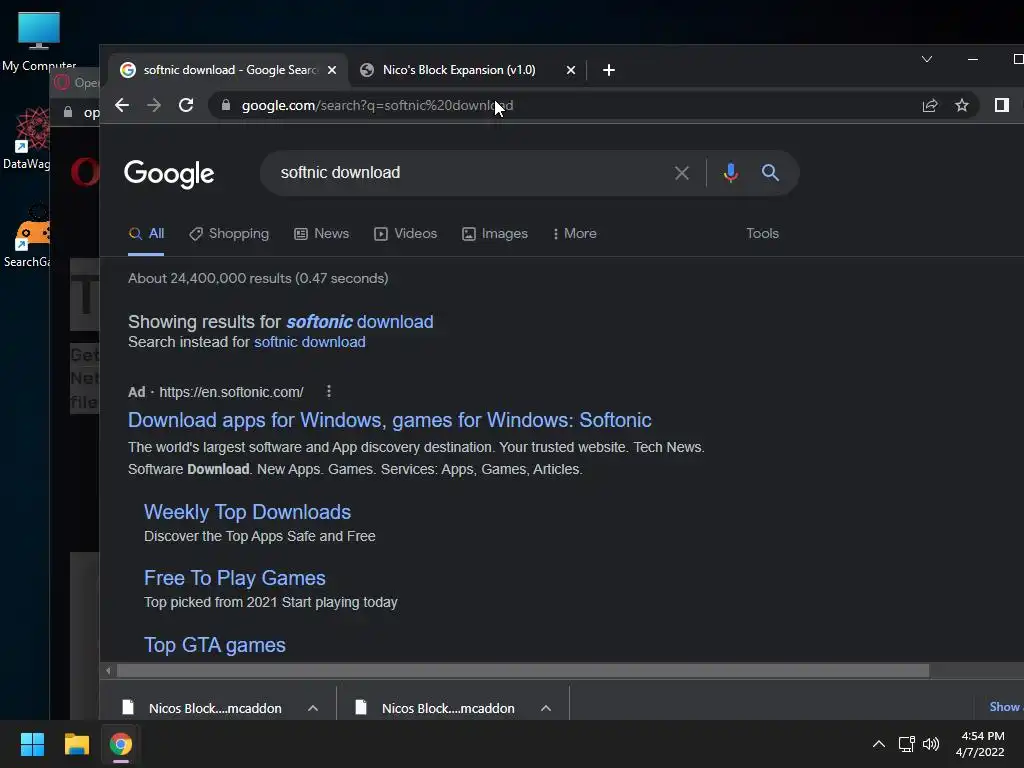Open the taskbar clock and date
The width and height of the screenshot is (1024, 768).
[980, 744]
